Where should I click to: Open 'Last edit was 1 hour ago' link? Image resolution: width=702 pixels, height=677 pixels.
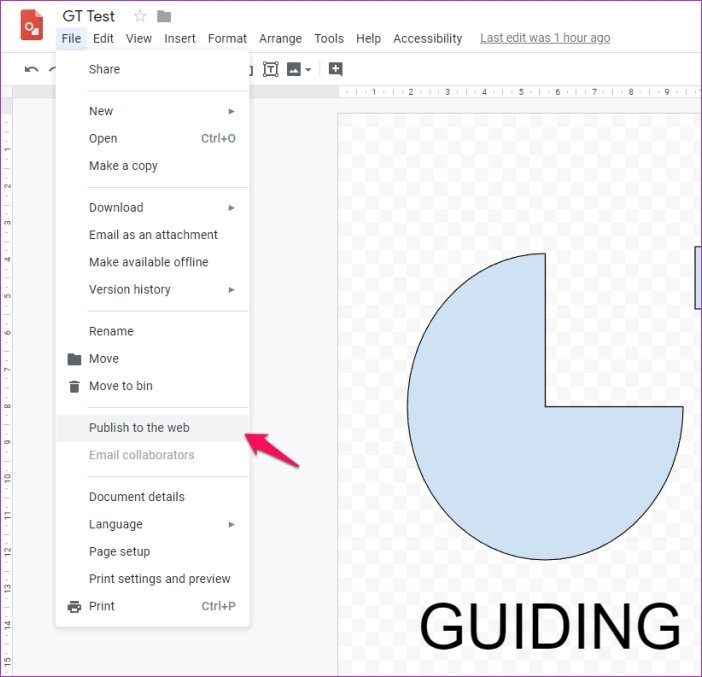pyautogui.click(x=545, y=38)
